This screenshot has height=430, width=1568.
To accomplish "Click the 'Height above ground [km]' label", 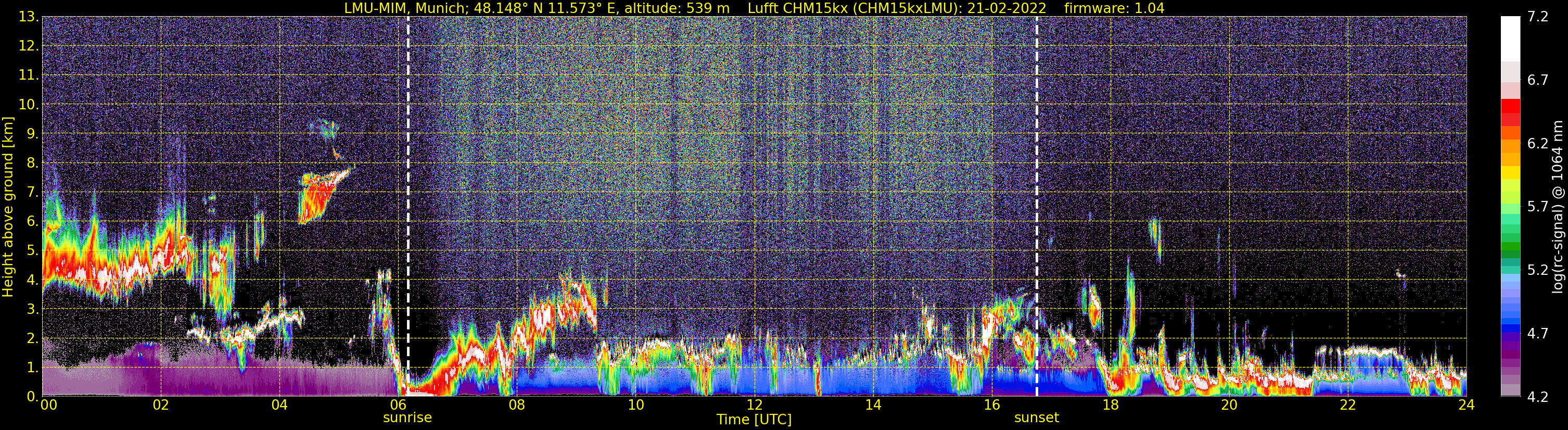I will tap(8, 207).
